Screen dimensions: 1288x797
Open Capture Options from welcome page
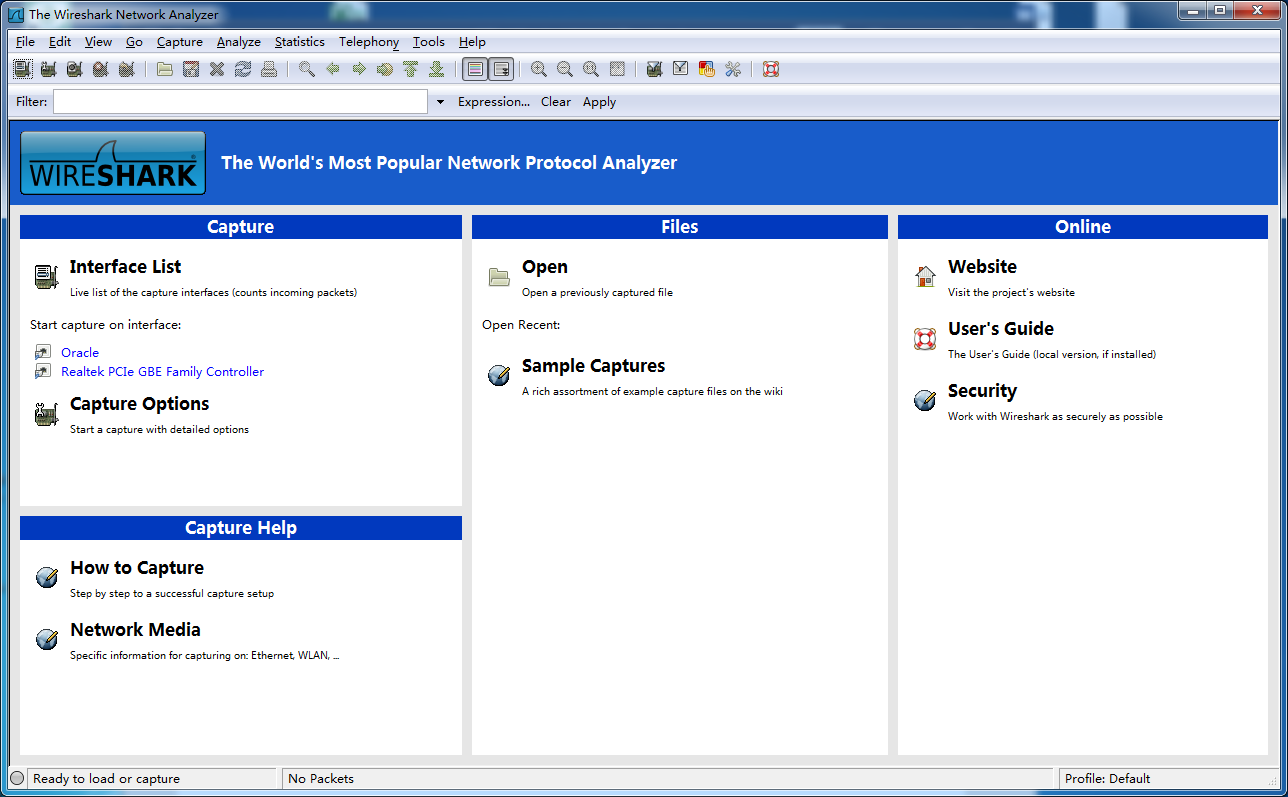[140, 404]
